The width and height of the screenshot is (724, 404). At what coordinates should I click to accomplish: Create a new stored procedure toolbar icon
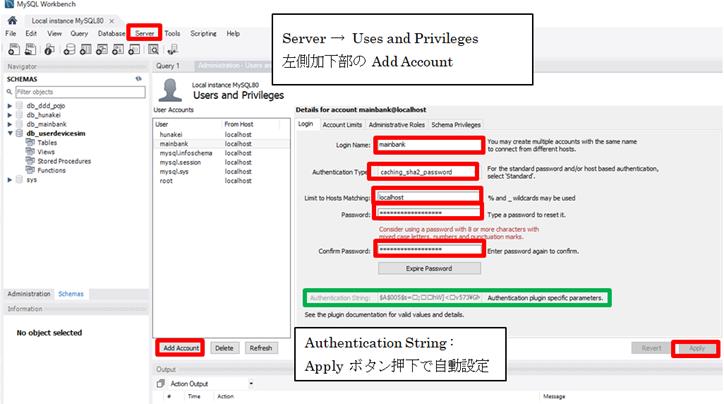point(118,49)
